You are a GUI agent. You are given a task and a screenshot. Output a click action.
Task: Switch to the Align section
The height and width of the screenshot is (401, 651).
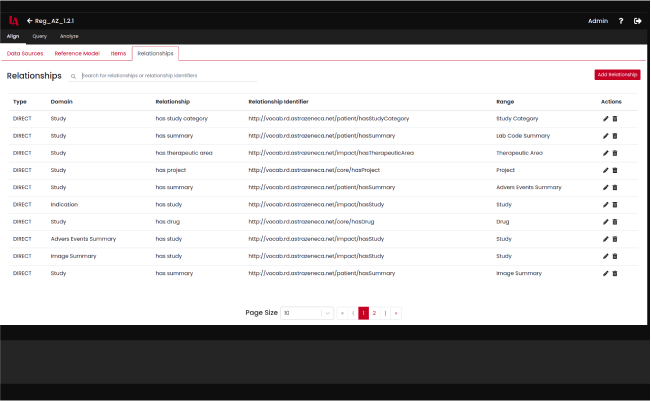point(13,36)
